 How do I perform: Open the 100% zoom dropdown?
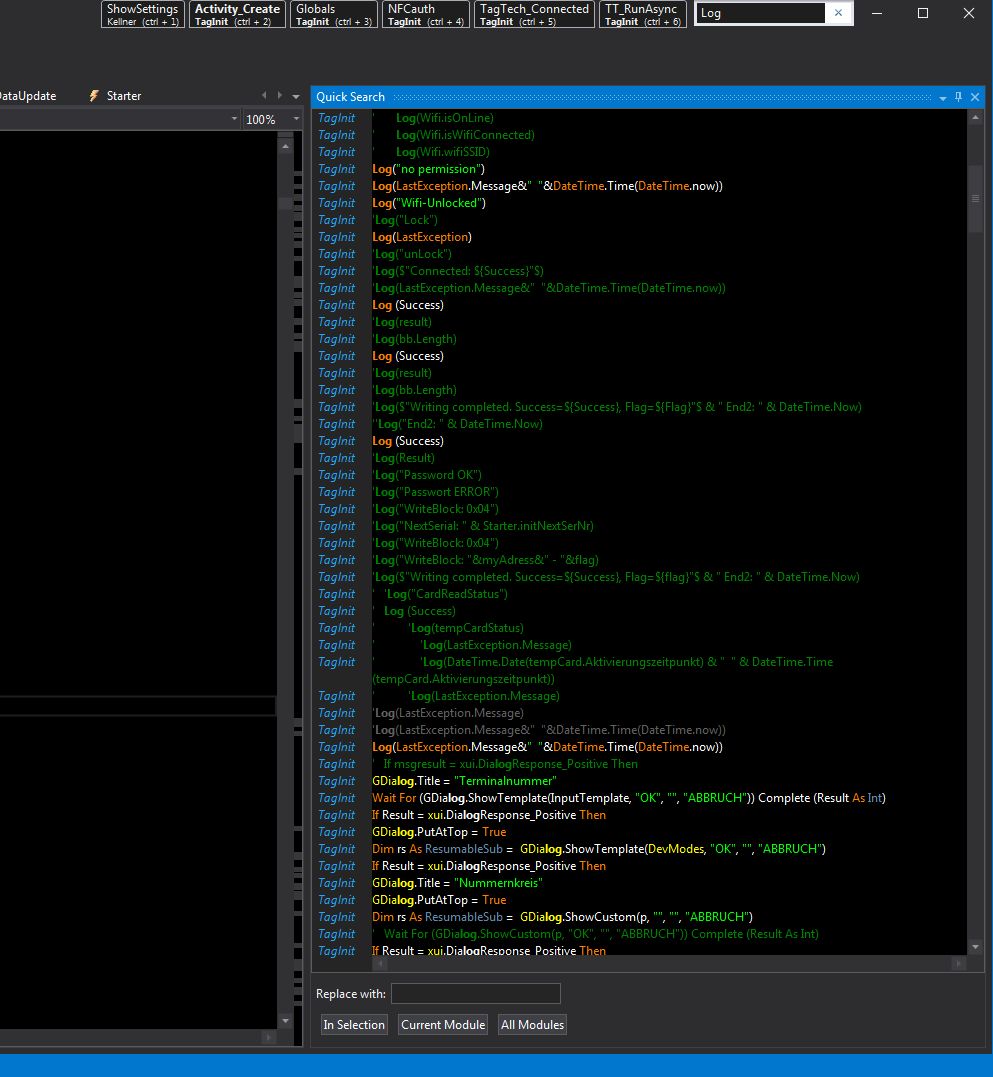pos(295,119)
